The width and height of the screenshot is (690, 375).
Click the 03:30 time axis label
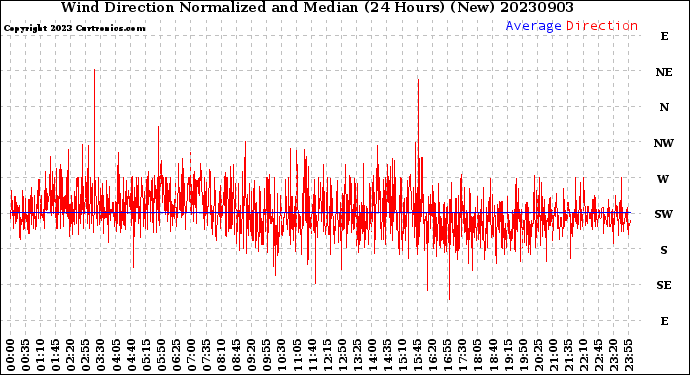[101, 355]
